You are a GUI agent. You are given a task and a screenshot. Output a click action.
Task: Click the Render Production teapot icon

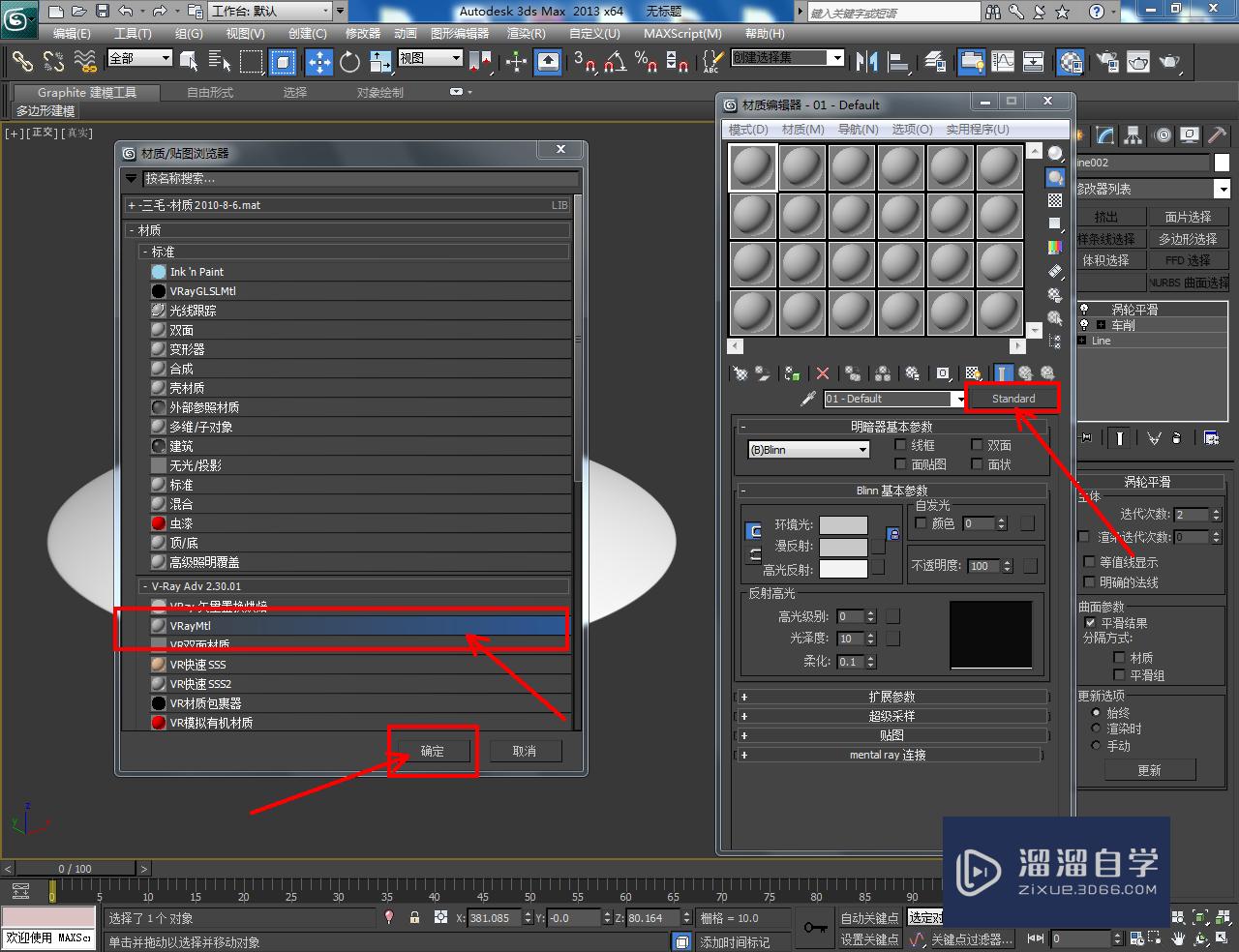click(1170, 62)
